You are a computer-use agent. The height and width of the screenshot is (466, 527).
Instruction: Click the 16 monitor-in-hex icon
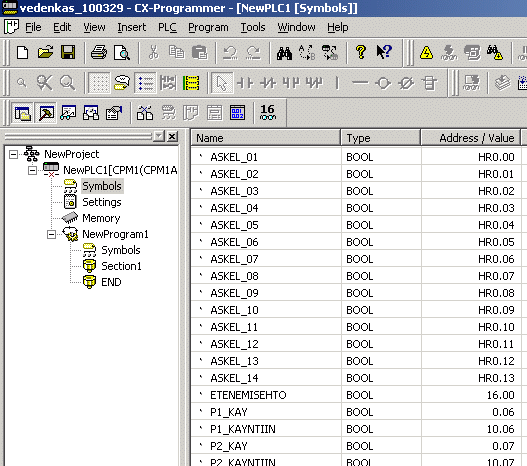pos(268,112)
